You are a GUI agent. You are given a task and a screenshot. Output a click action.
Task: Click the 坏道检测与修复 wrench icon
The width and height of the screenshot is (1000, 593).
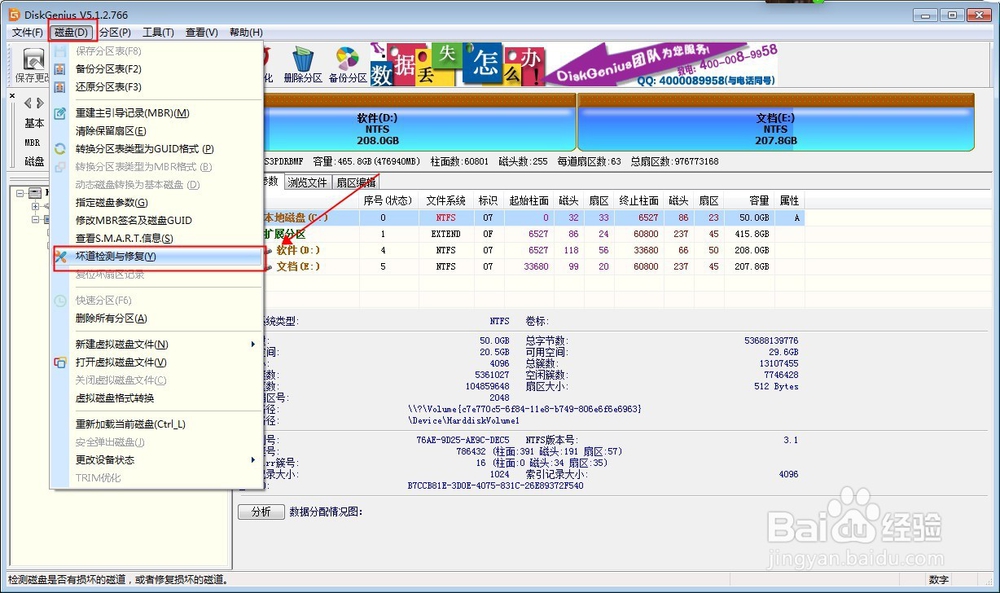[60, 256]
